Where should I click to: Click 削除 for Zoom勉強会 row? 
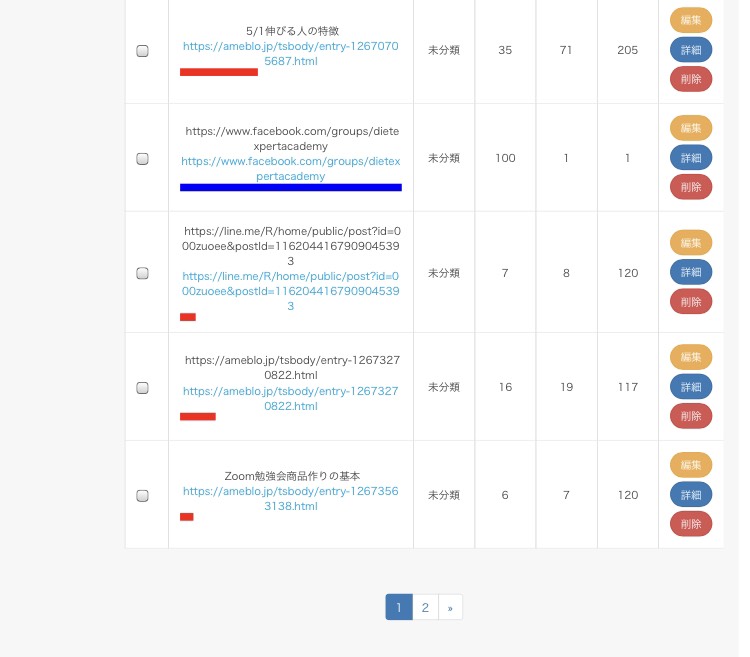[691, 524]
